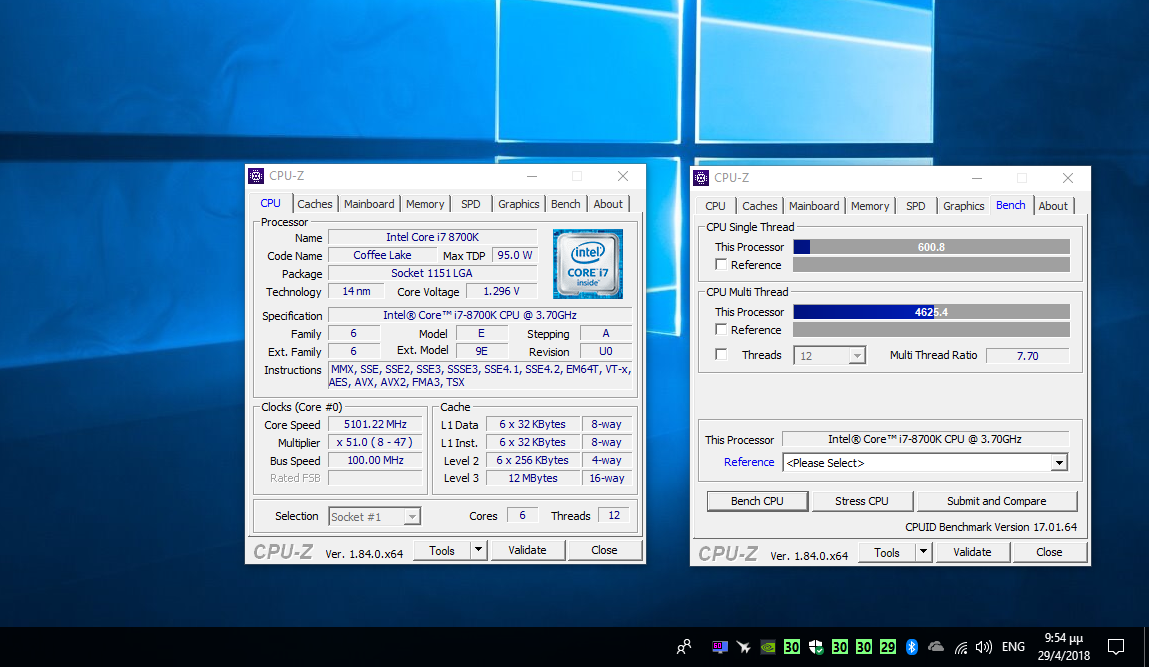Screen dimensions: 1149x667
Task: Click the Multiplier value x 51.0 ( 8 - 47 )
Action: click(375, 442)
